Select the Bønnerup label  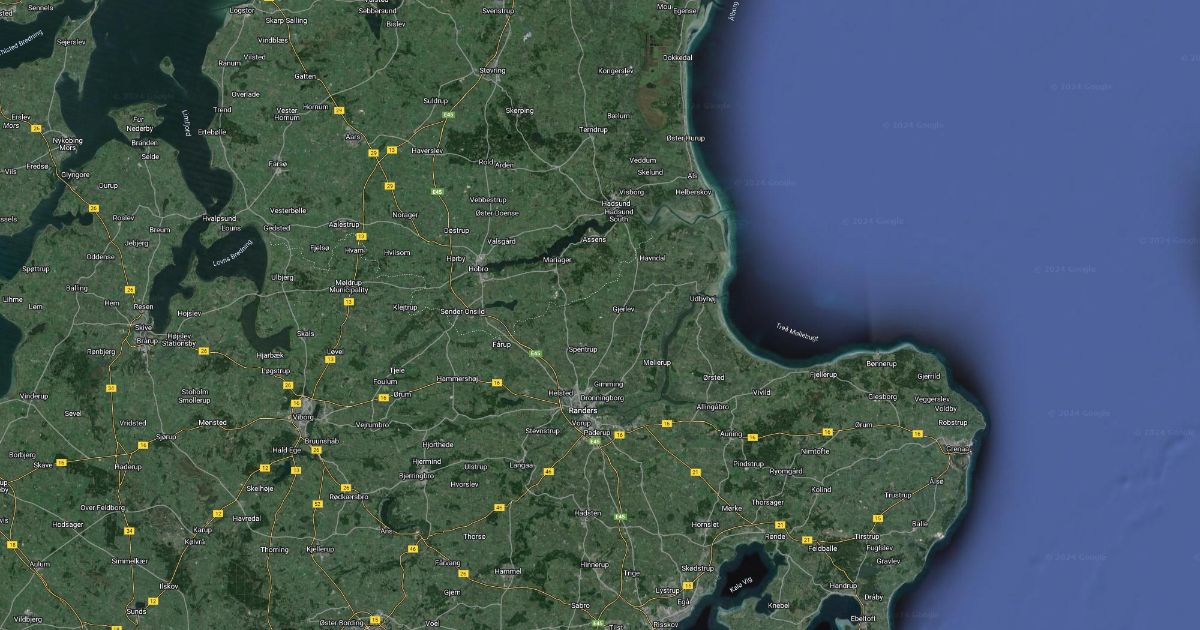pos(882,363)
